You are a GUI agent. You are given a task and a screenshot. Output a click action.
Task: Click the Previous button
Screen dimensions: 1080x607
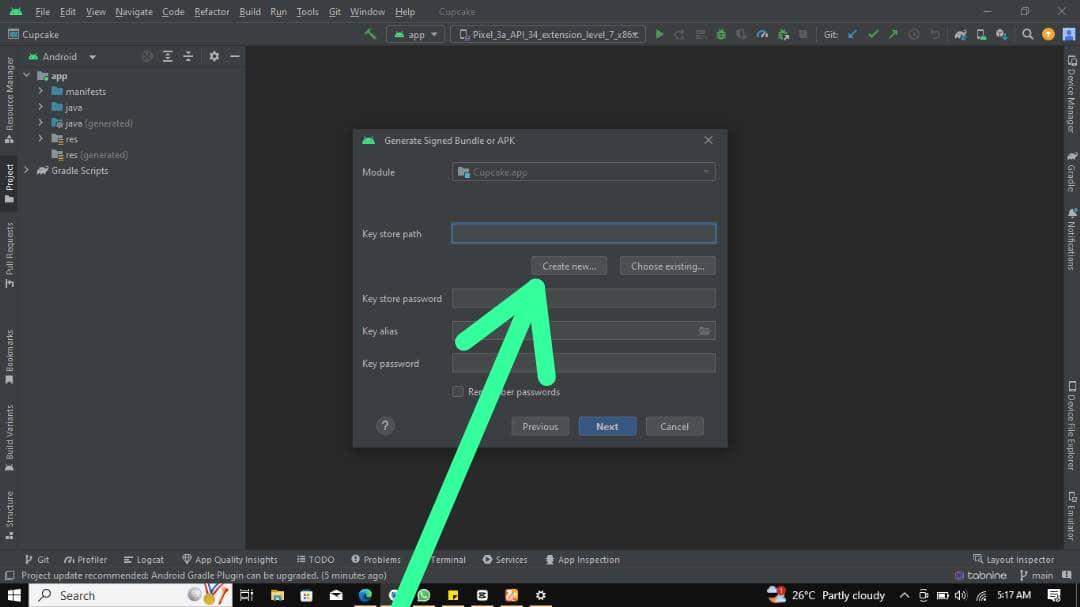tap(540, 426)
